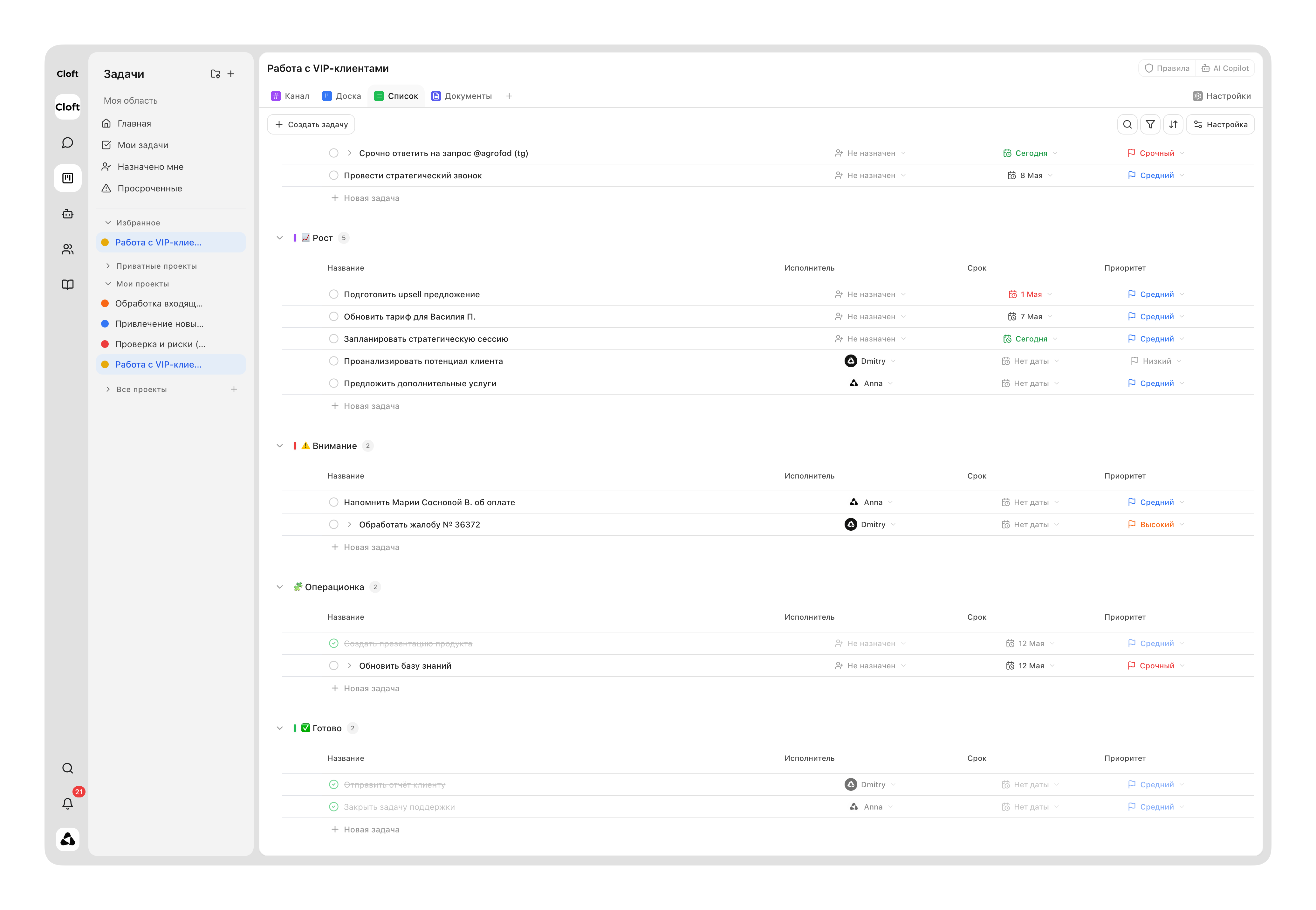The height and width of the screenshot is (910, 1316).
Task: Open notifications bell with 21 badge
Action: 67,803
